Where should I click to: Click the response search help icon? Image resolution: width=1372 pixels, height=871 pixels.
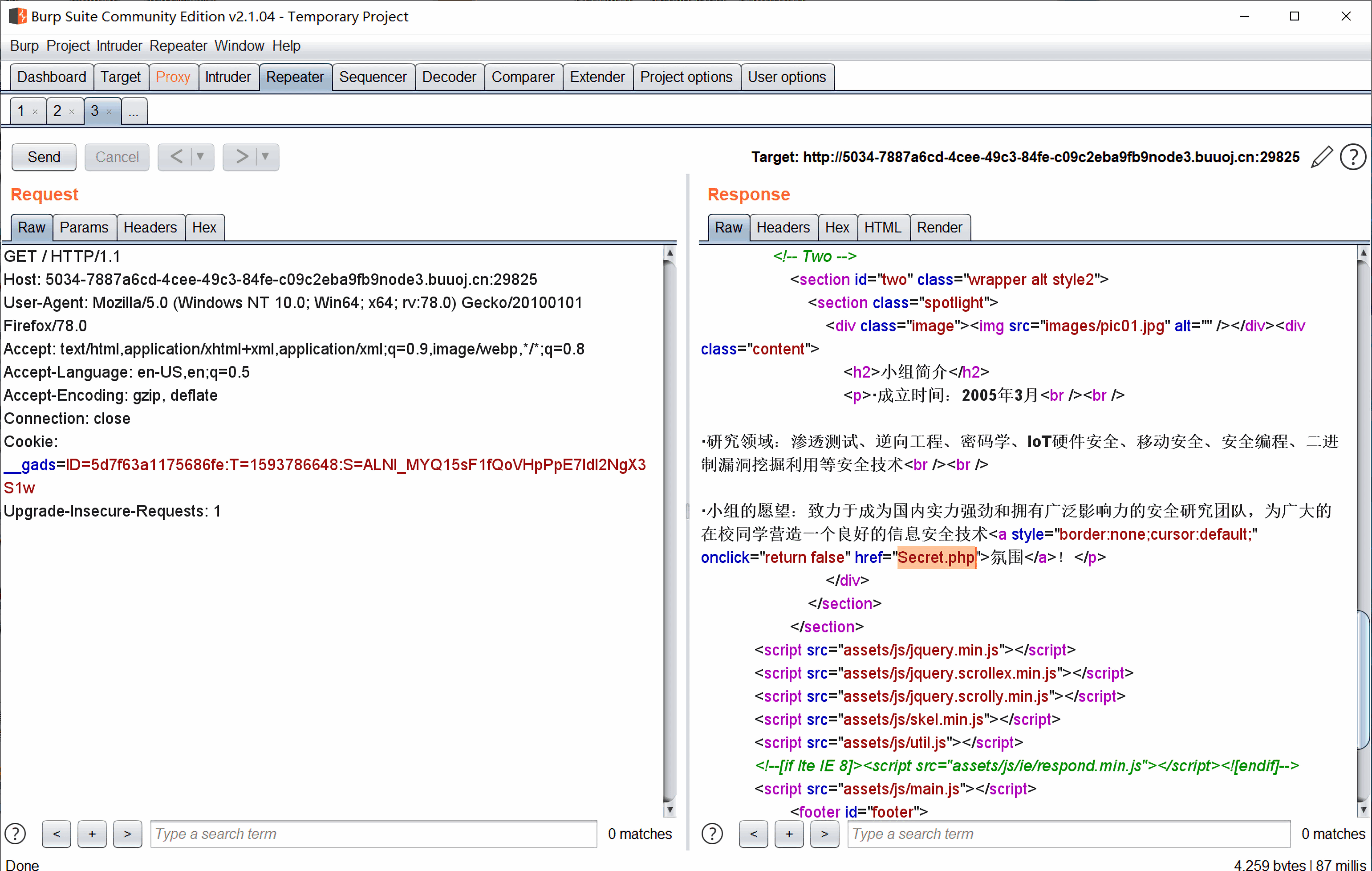tap(712, 834)
